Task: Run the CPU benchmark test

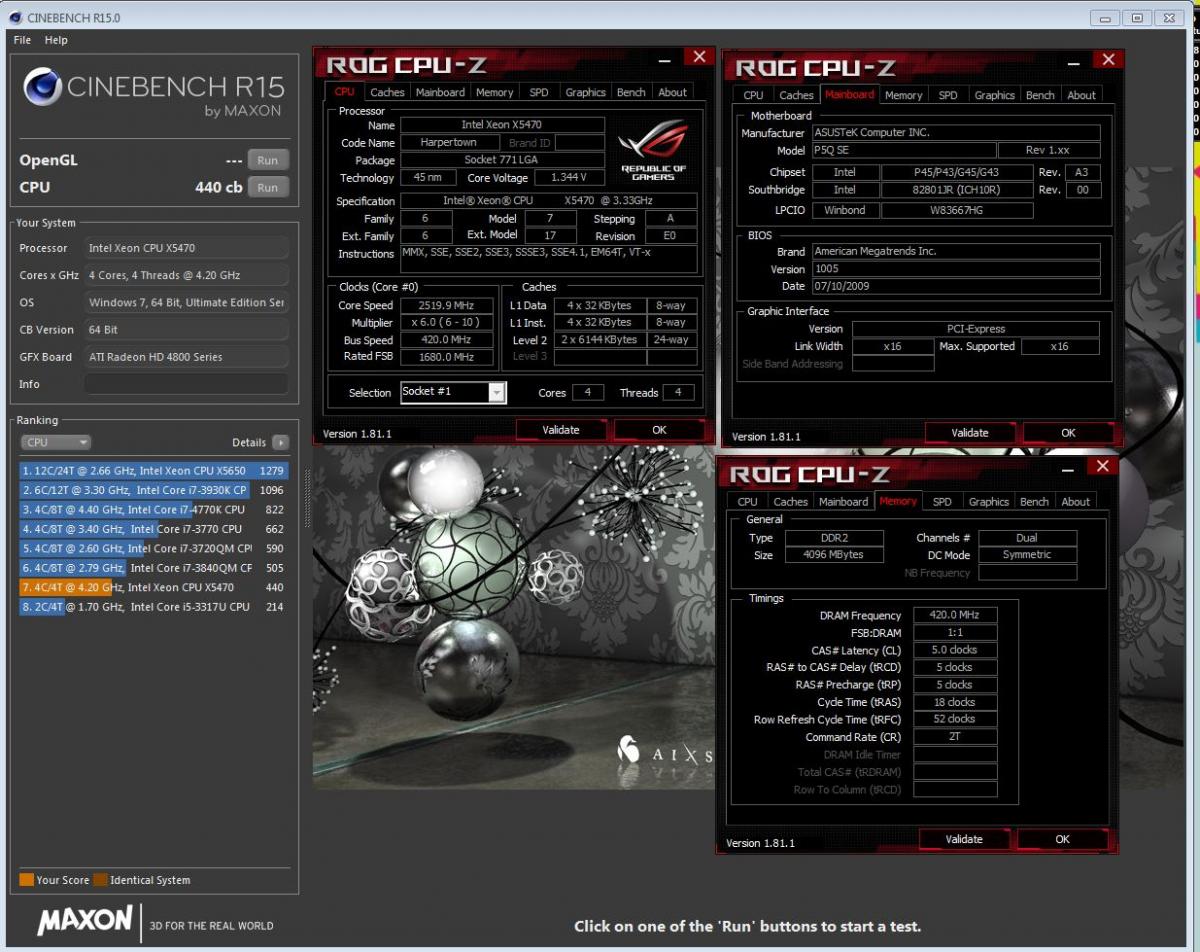Action: coord(267,187)
